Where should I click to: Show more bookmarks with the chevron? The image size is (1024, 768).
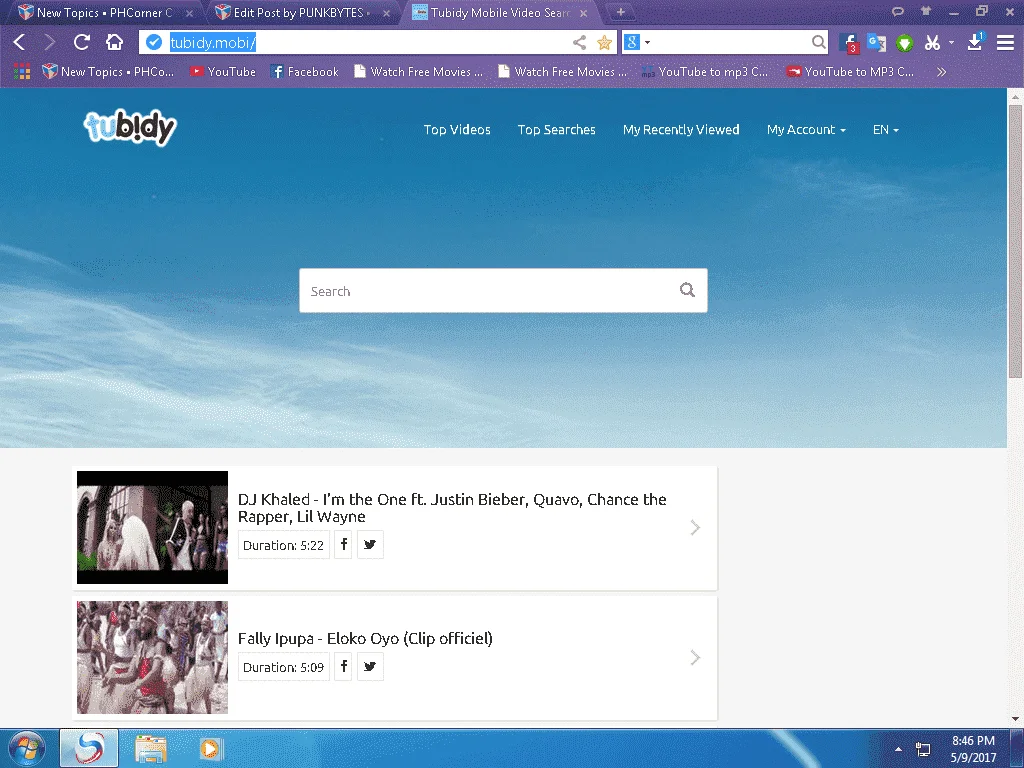click(x=941, y=72)
